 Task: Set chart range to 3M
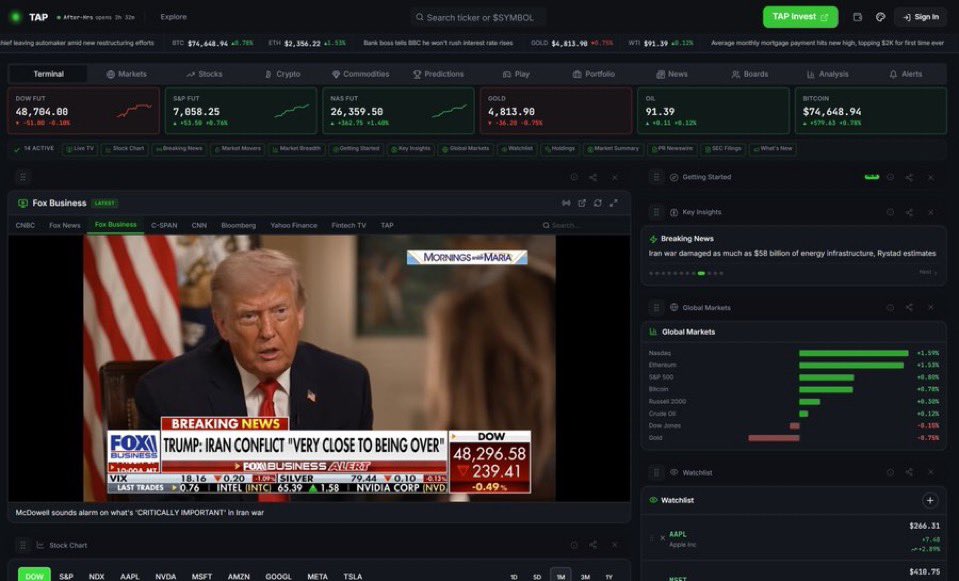pyautogui.click(x=585, y=577)
